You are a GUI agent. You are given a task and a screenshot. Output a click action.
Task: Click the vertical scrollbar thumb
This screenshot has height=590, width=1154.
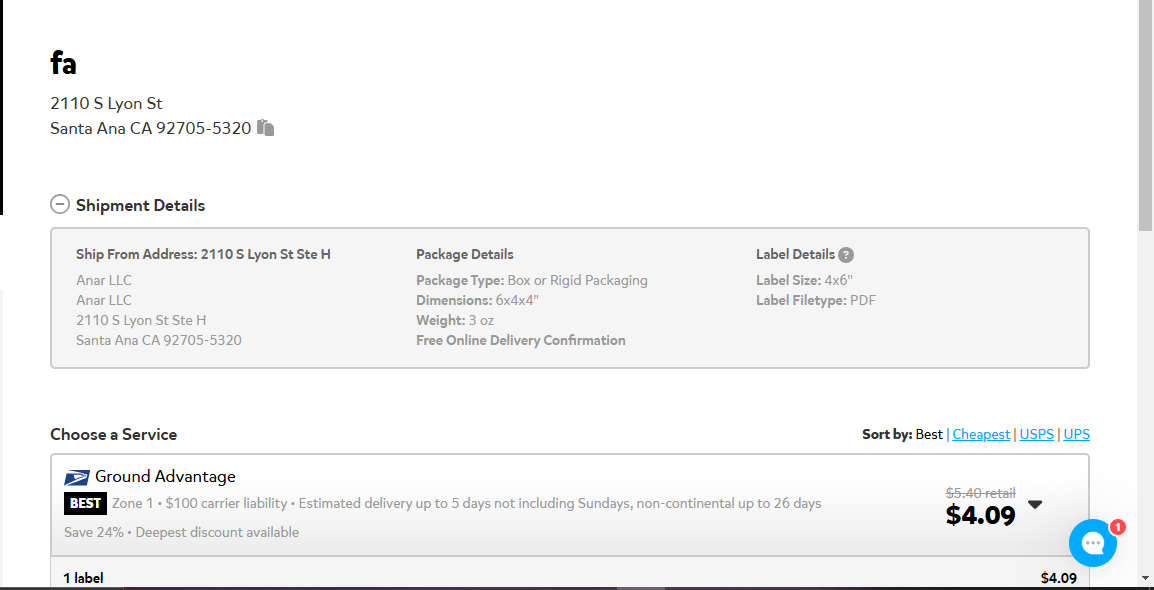[x=1146, y=115]
